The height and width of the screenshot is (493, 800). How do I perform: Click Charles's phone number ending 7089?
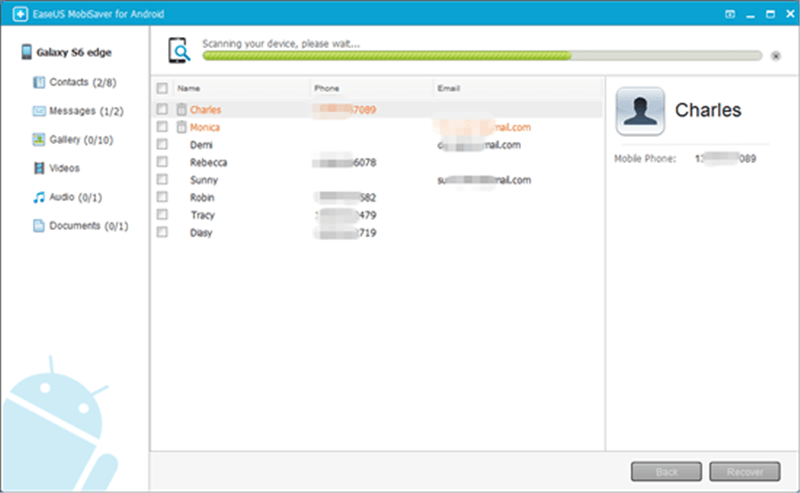point(344,110)
